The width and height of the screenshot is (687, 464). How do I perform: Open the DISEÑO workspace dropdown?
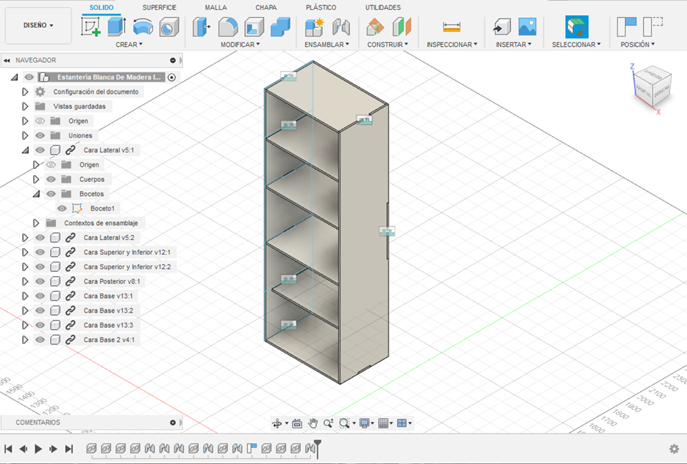[x=38, y=25]
